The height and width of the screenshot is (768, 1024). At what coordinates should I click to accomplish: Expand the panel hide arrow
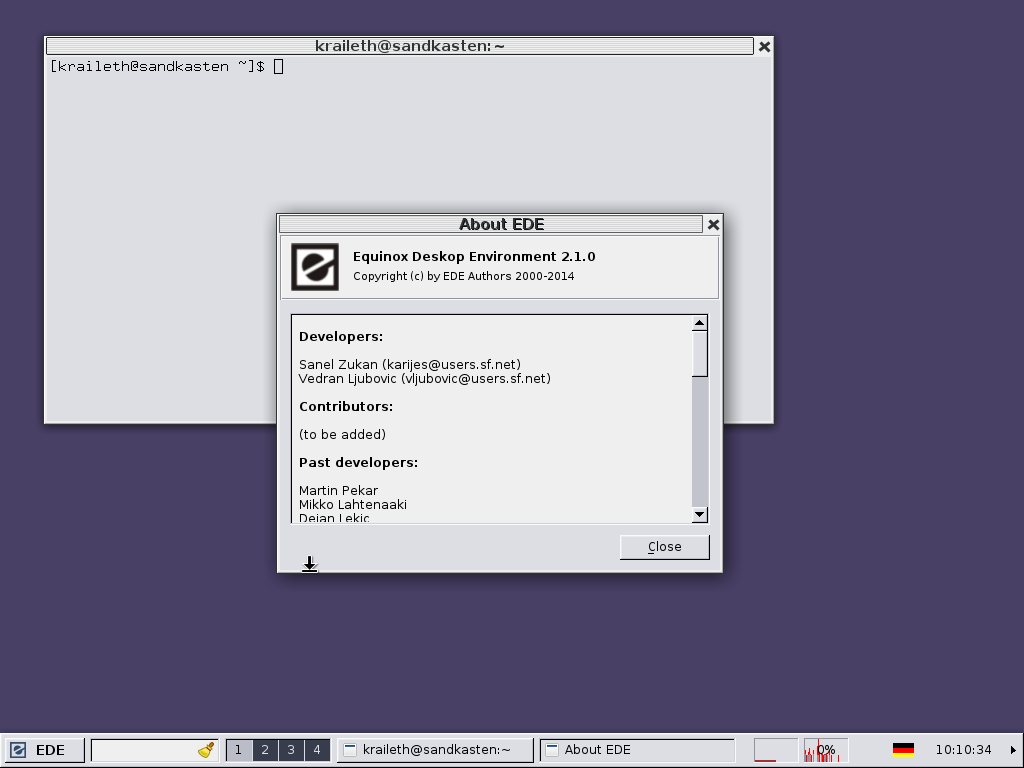pos(1013,750)
